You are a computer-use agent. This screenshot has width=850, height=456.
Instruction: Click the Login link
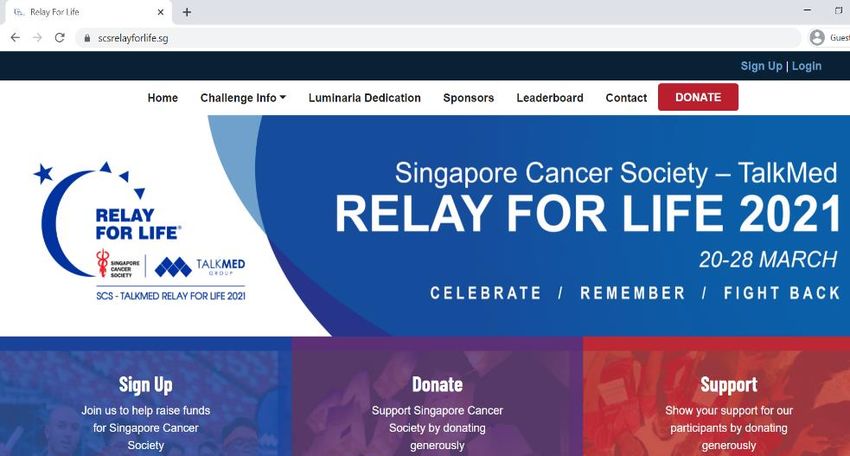(x=807, y=66)
